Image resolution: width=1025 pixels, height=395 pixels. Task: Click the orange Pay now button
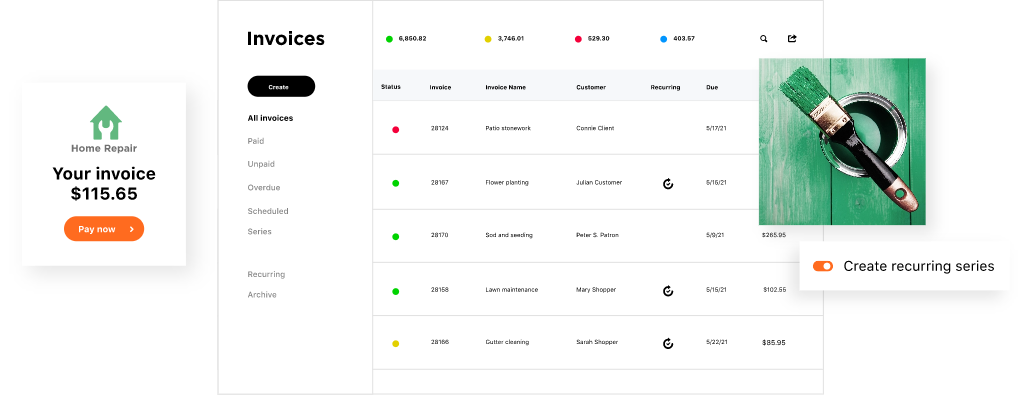pyautogui.click(x=104, y=229)
